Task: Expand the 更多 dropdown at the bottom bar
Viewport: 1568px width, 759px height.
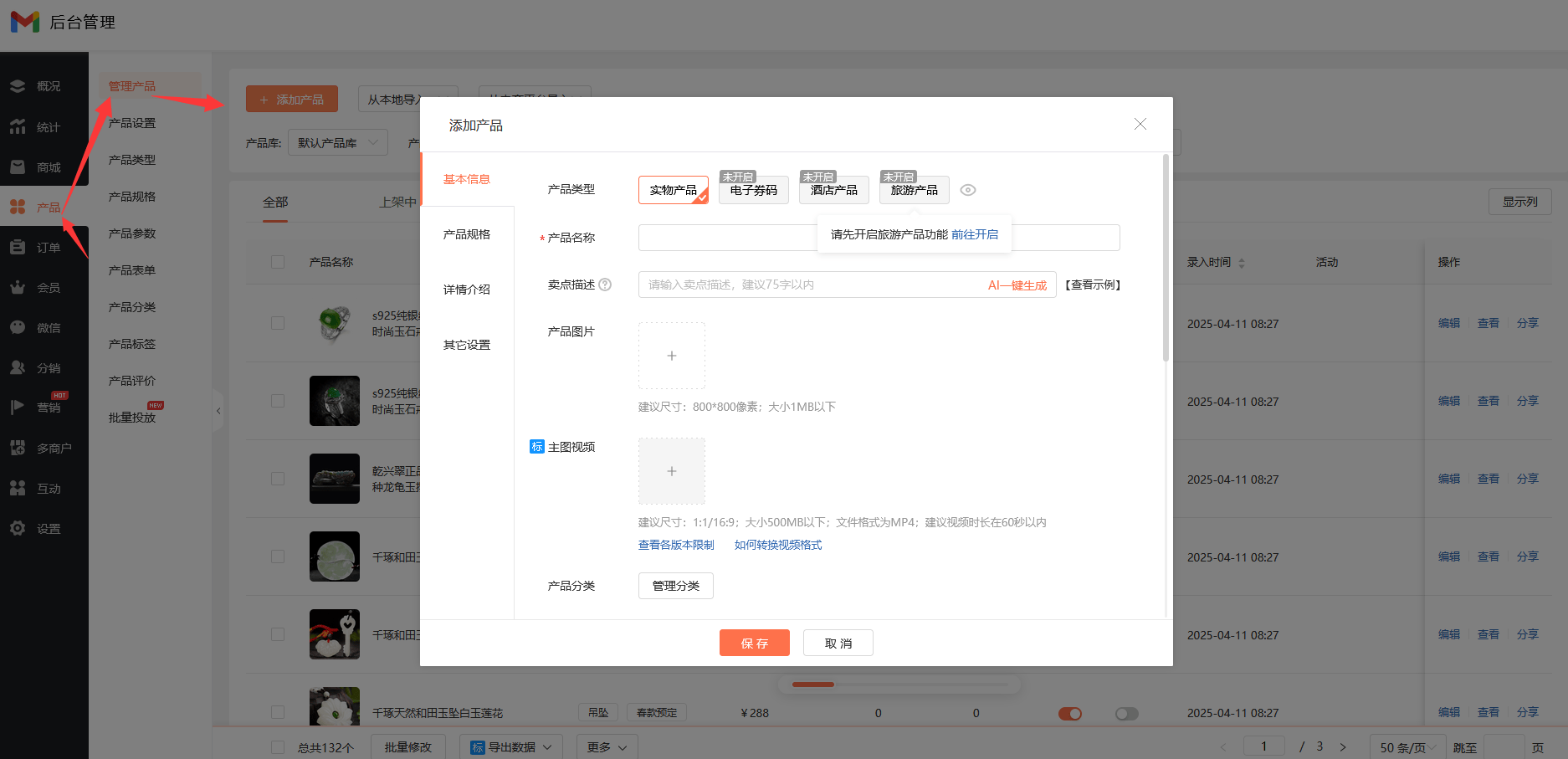Action: (x=607, y=746)
